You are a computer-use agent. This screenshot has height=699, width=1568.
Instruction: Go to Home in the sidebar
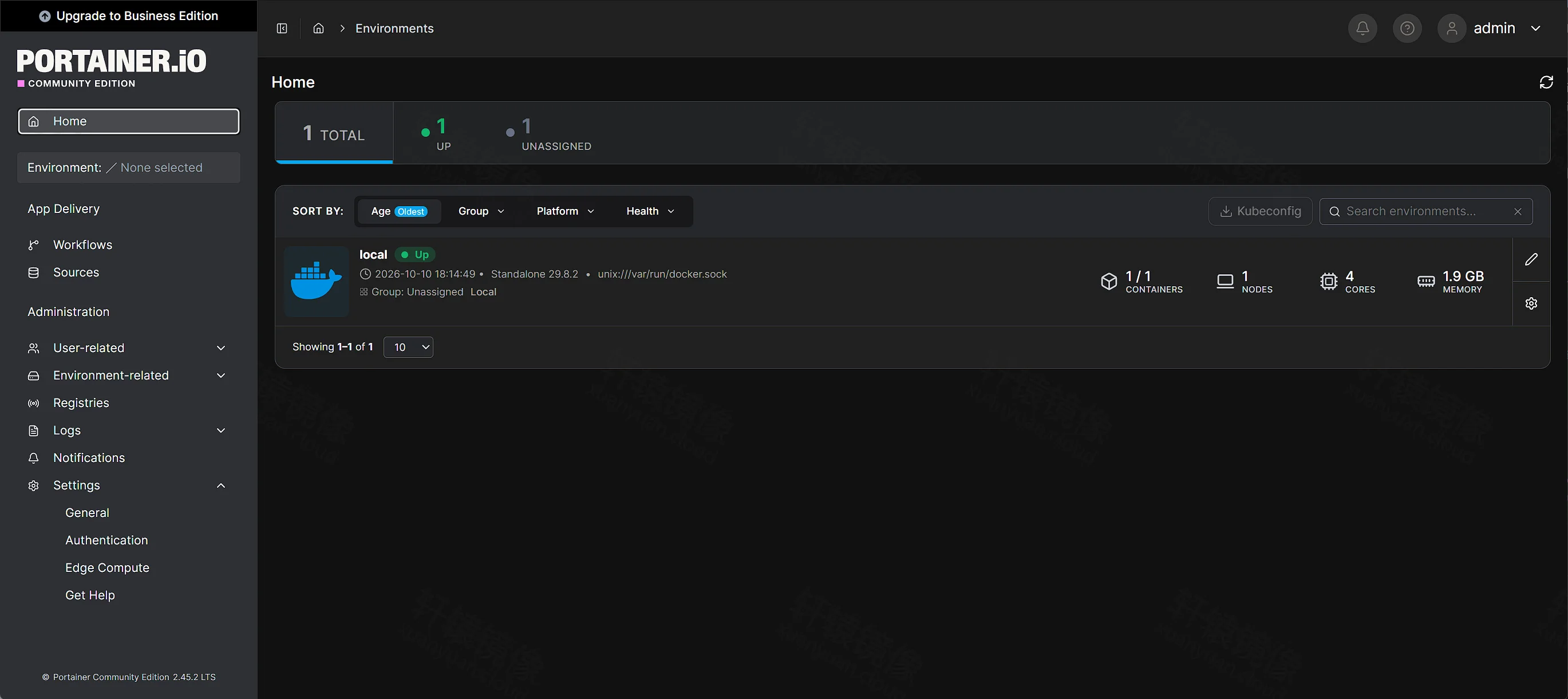(128, 121)
